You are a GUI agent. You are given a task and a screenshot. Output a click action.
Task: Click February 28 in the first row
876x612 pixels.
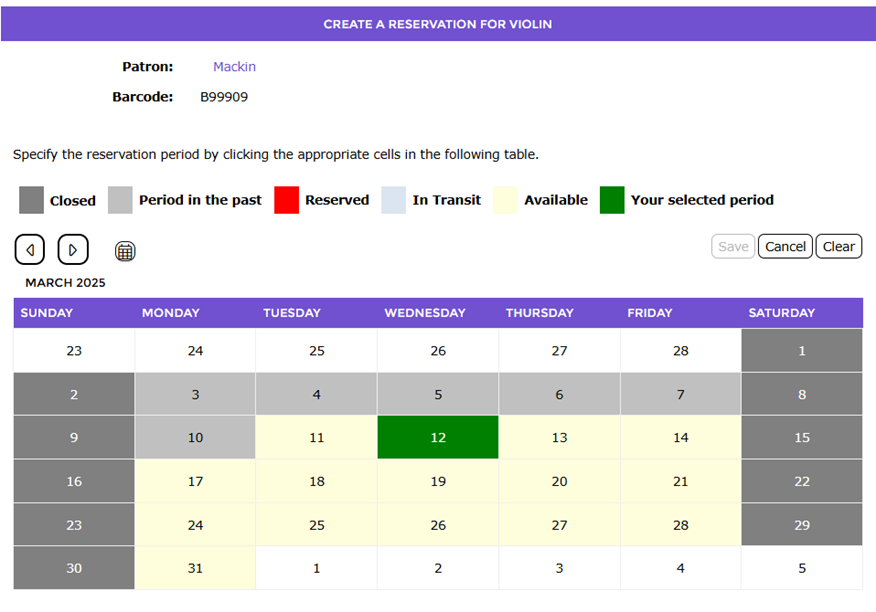[x=680, y=350]
